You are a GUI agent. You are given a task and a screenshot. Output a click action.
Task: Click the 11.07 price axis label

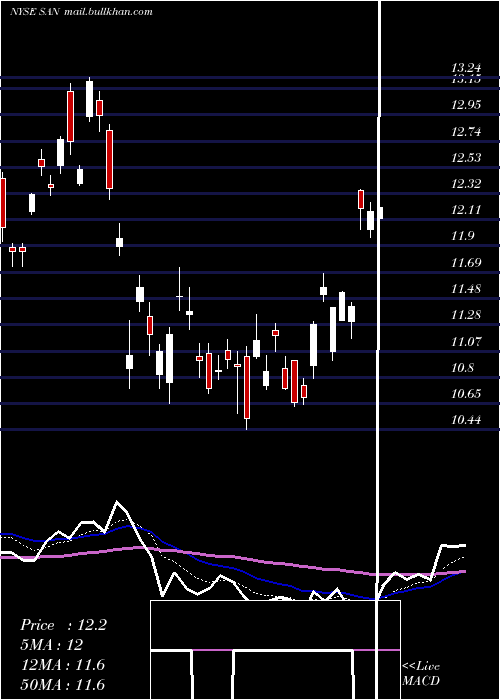click(466, 342)
